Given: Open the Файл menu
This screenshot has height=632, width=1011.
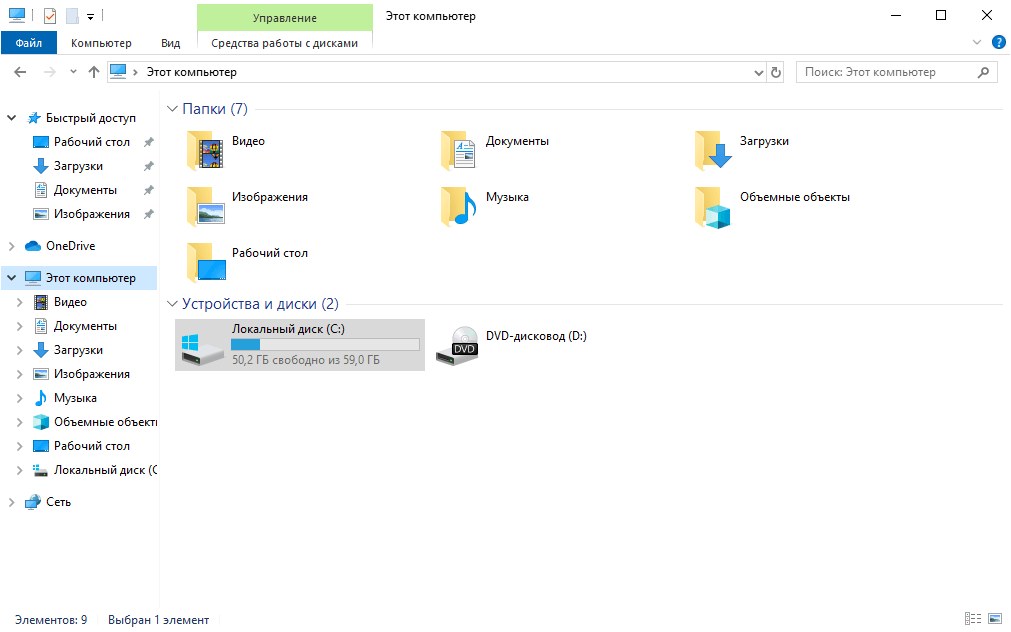Looking at the screenshot, I should click(29, 43).
